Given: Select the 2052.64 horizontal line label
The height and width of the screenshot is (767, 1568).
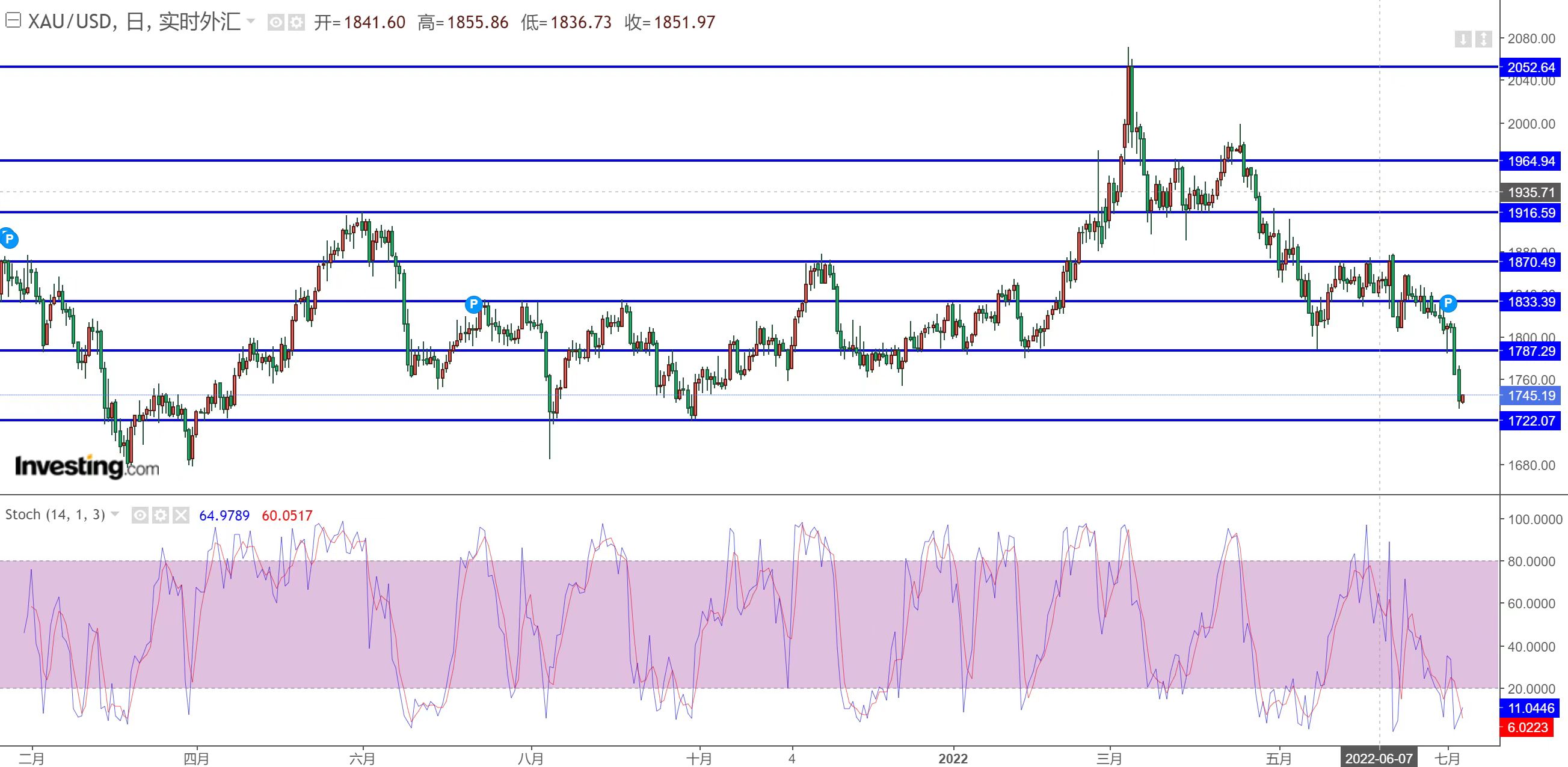Looking at the screenshot, I should pos(1530,67).
